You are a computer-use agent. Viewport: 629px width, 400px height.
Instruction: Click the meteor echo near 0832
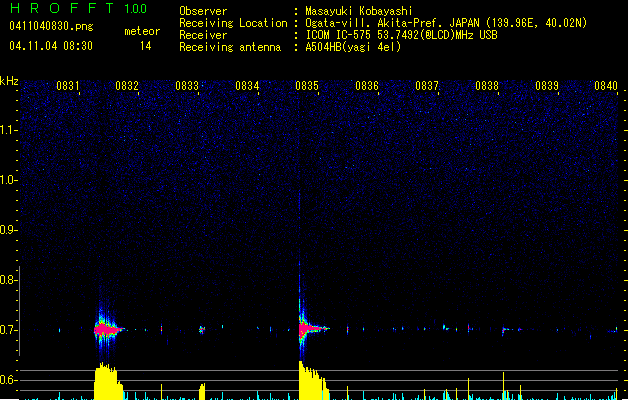108,330
